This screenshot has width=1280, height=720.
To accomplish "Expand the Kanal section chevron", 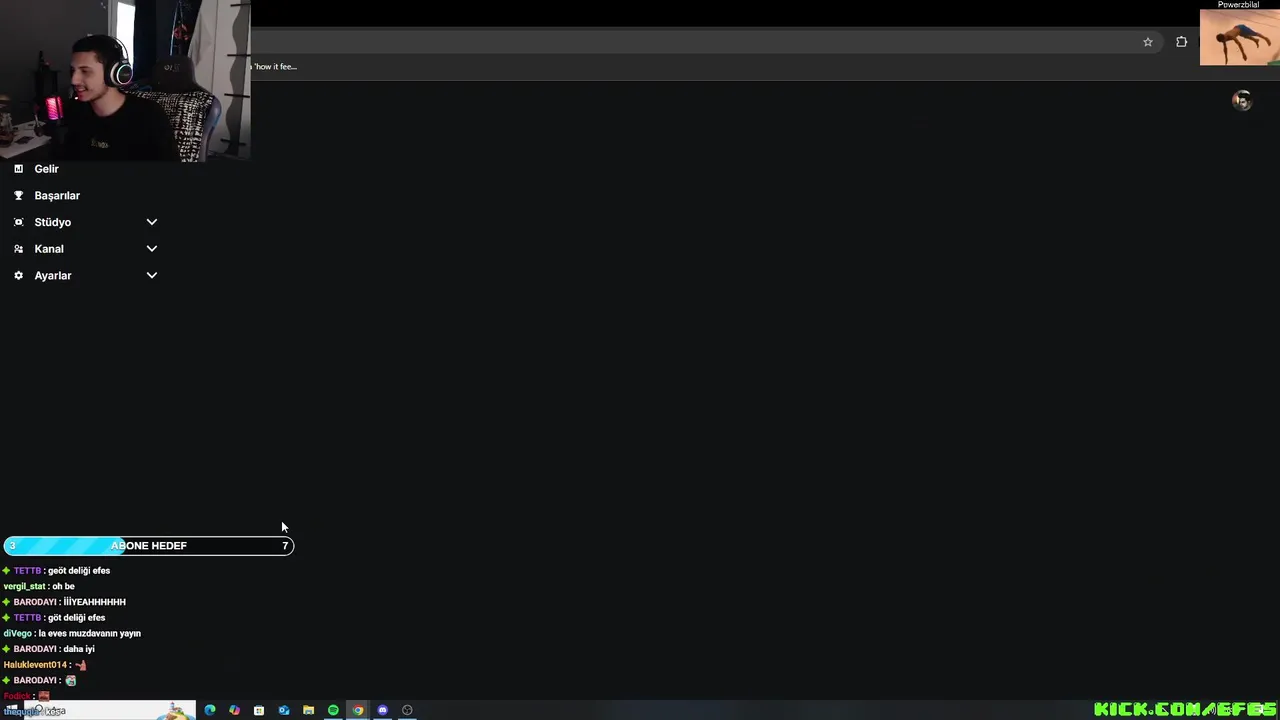I will click(x=152, y=249).
